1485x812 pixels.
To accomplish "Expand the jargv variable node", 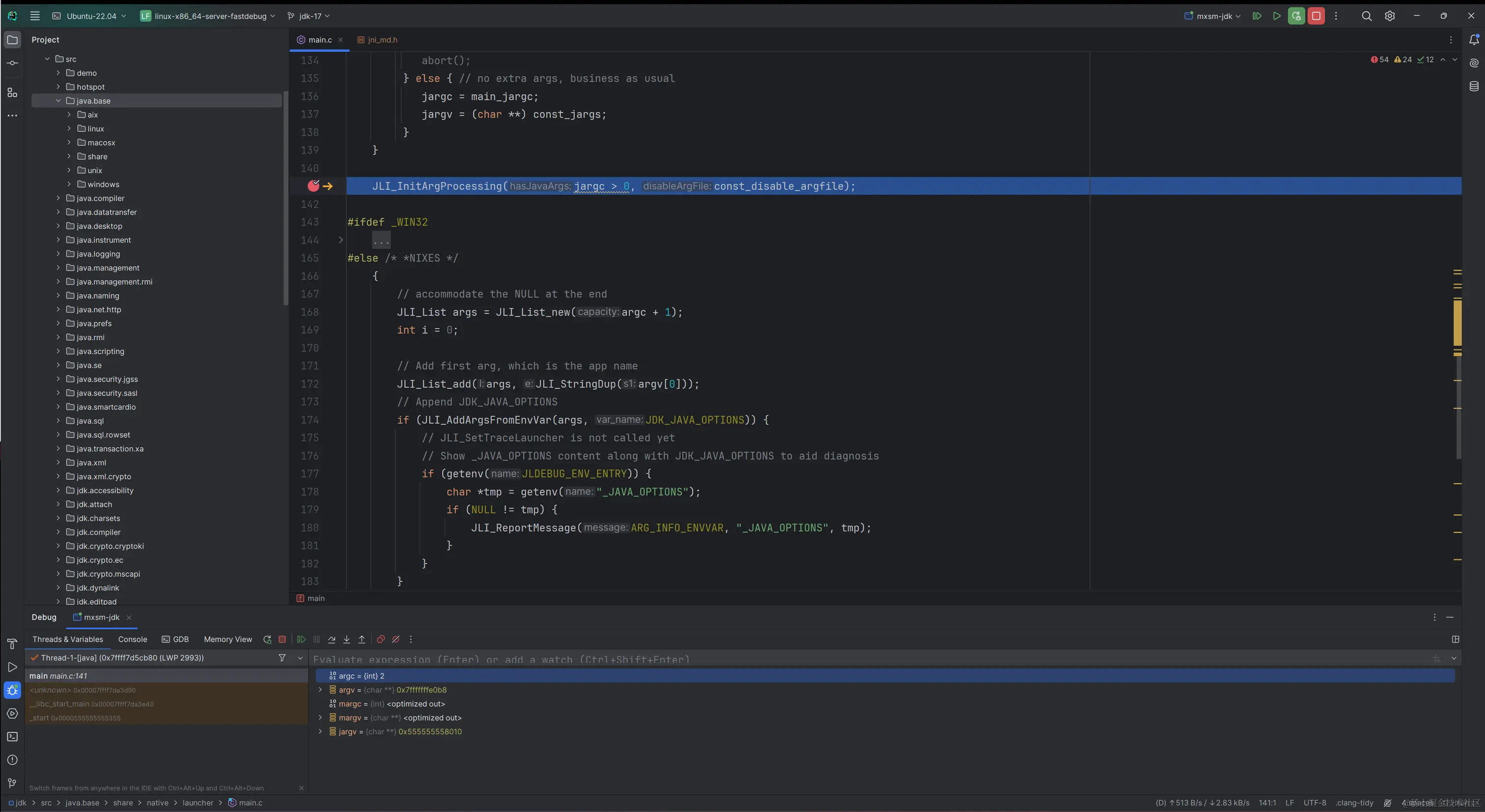I will click(321, 731).
